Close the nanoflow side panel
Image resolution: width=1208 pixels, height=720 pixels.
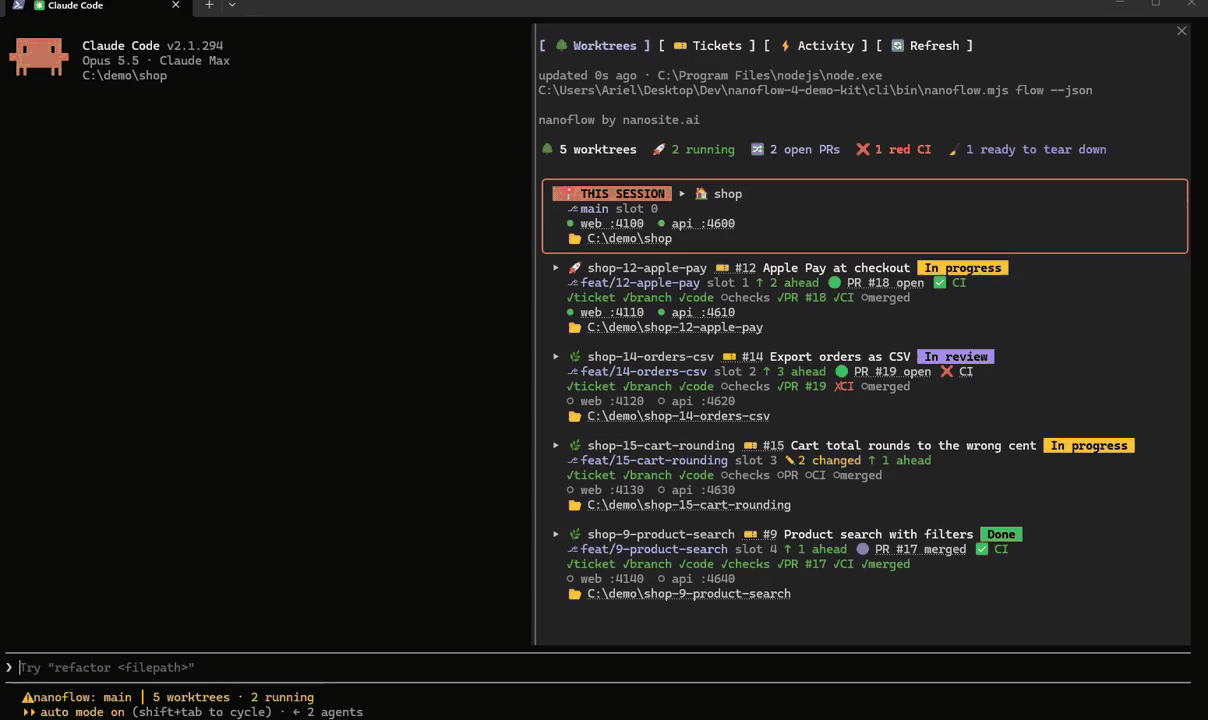click(1181, 31)
